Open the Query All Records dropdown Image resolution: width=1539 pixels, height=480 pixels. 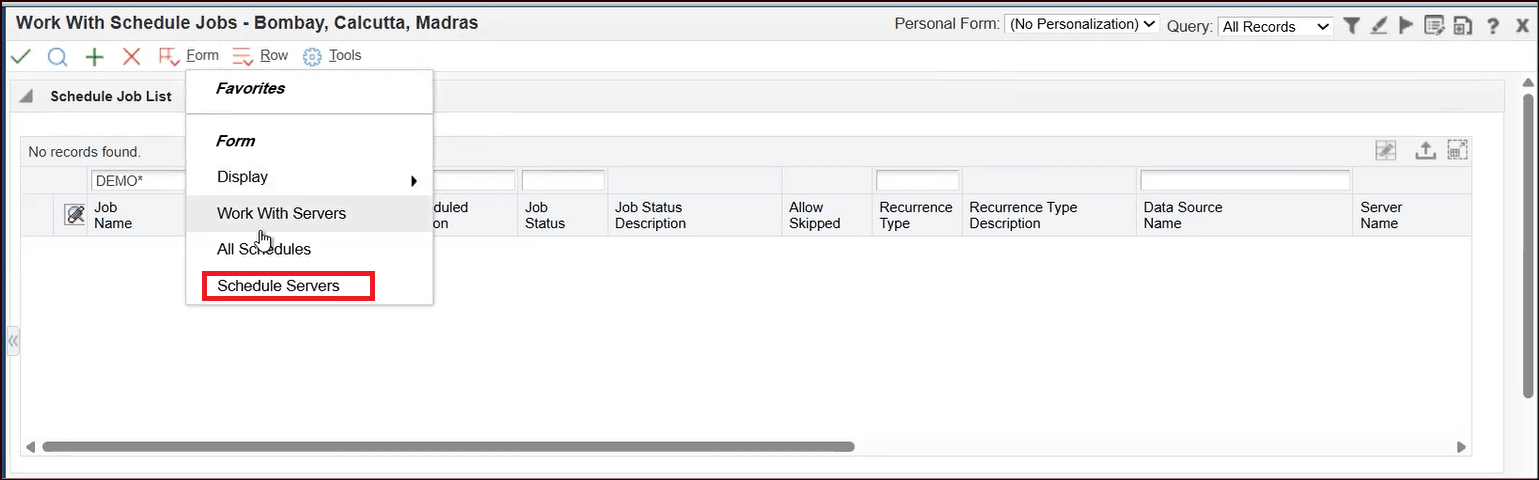point(1275,27)
